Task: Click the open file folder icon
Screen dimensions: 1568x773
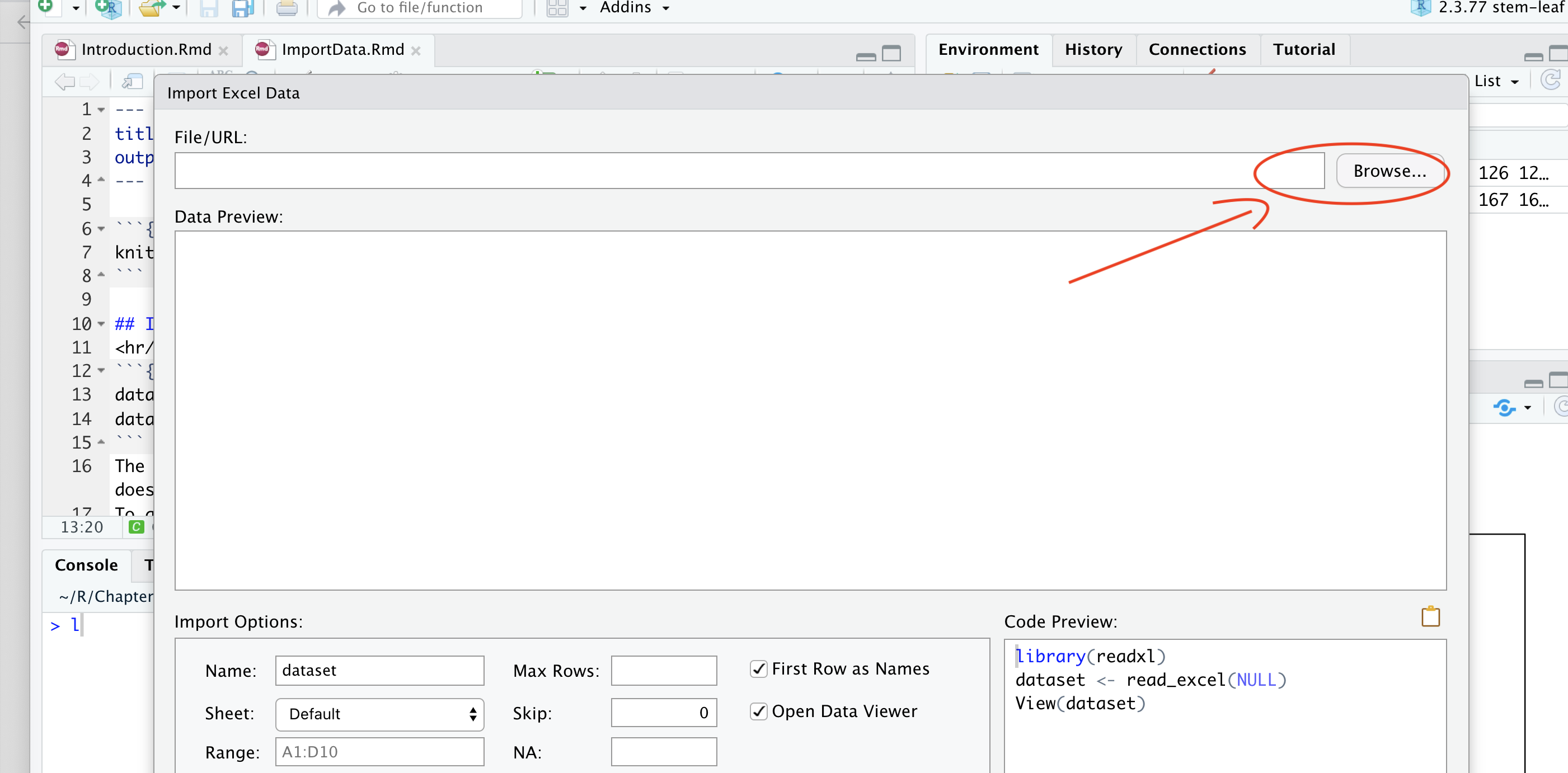Action: point(152,7)
